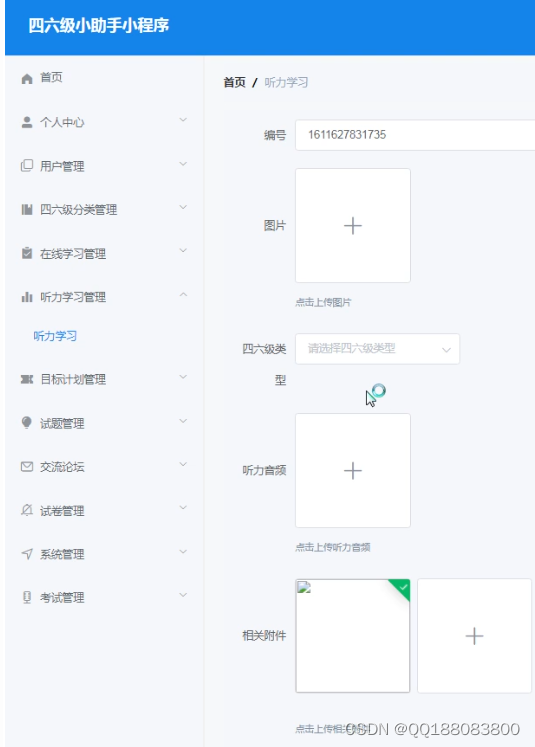Expand 目标计划管理 chevron
Image resolution: width=535 pixels, height=747 pixels.
click(x=183, y=377)
